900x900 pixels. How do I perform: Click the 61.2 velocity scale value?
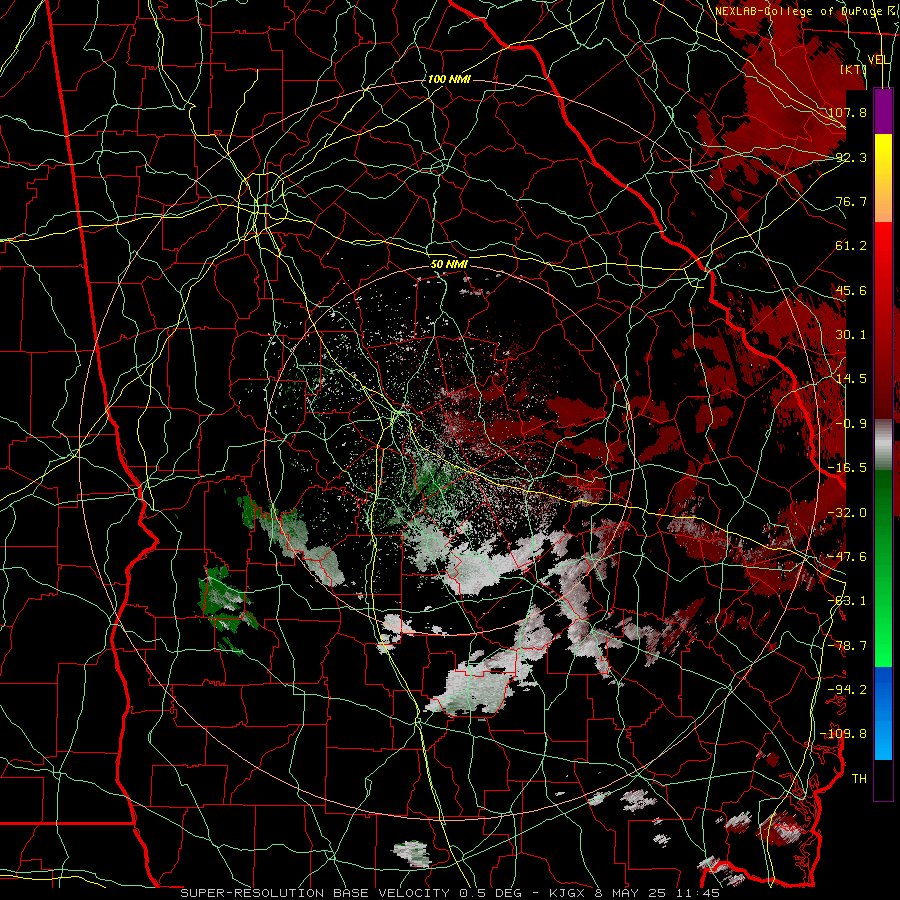(851, 246)
